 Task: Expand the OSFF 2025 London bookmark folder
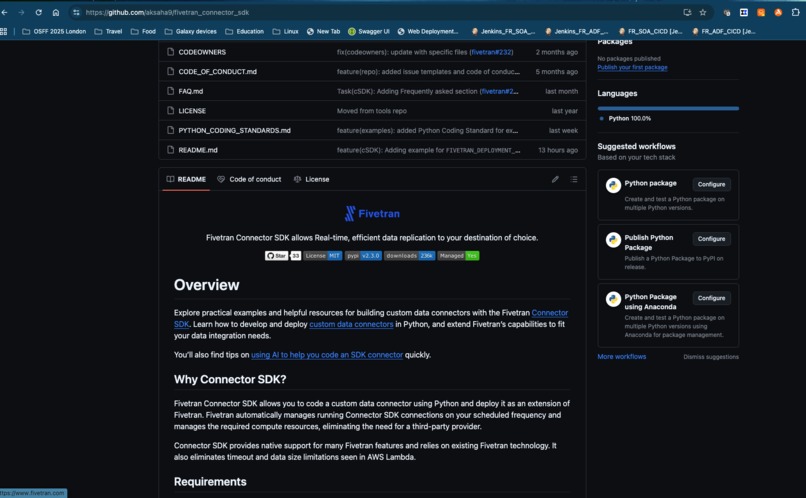[x=54, y=31]
